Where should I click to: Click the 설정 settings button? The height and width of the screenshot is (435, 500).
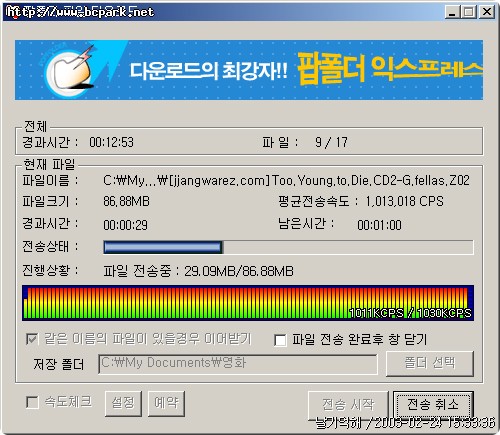pyautogui.click(x=123, y=404)
